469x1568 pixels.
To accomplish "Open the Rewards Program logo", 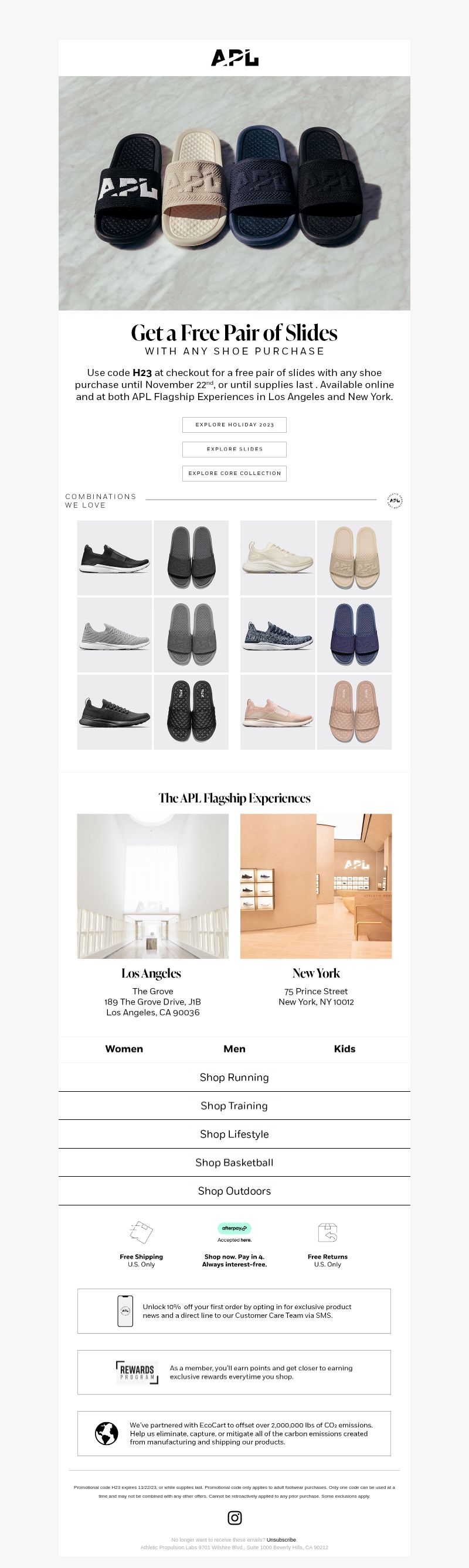I will (137, 1372).
